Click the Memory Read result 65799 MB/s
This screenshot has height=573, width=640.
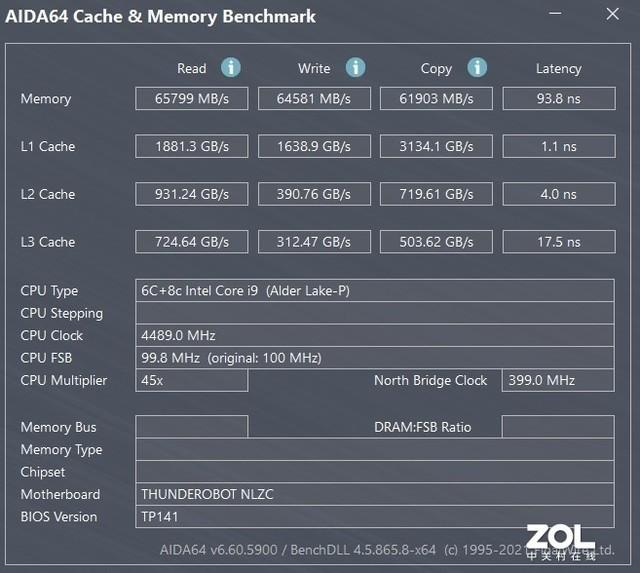(192, 99)
